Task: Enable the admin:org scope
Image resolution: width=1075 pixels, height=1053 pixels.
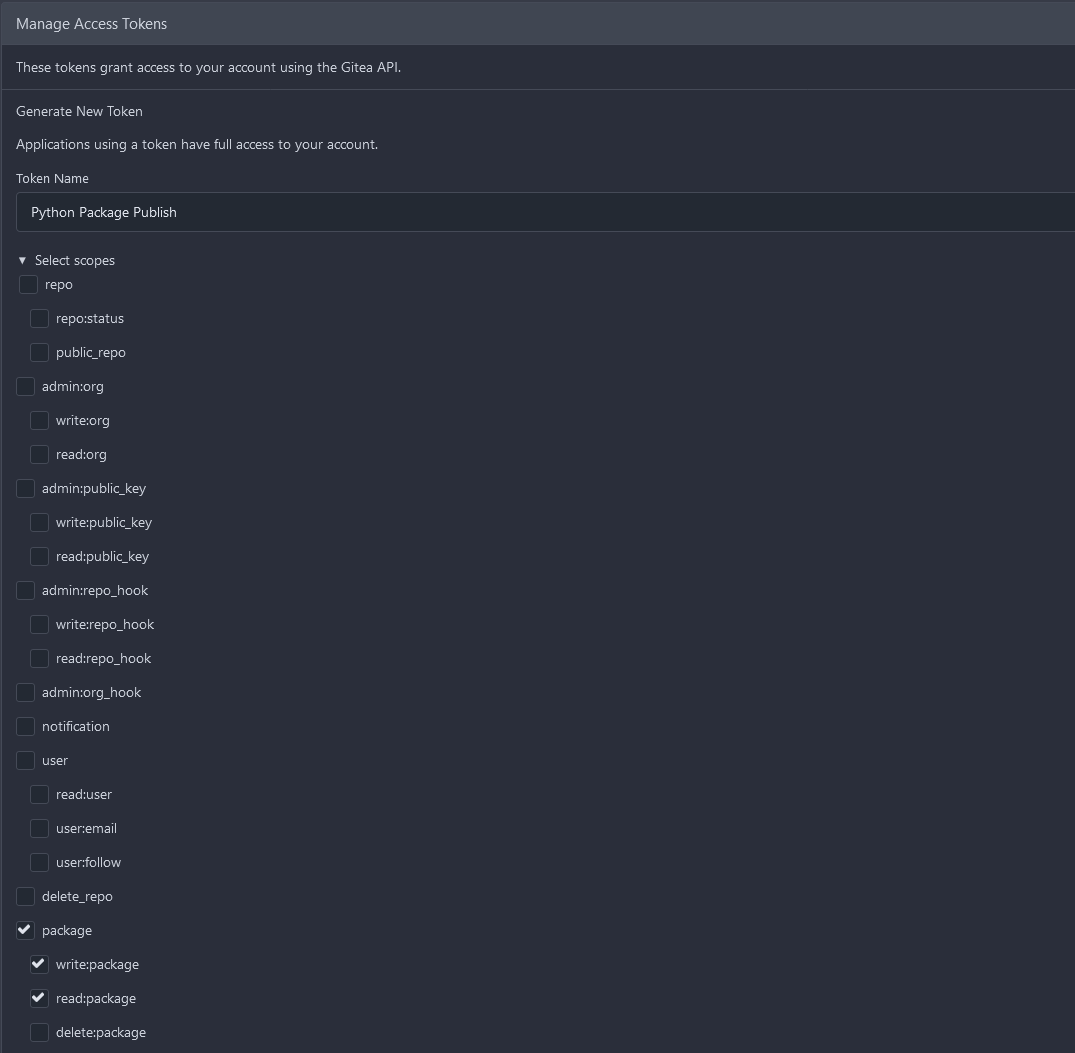Action: [x=25, y=387]
